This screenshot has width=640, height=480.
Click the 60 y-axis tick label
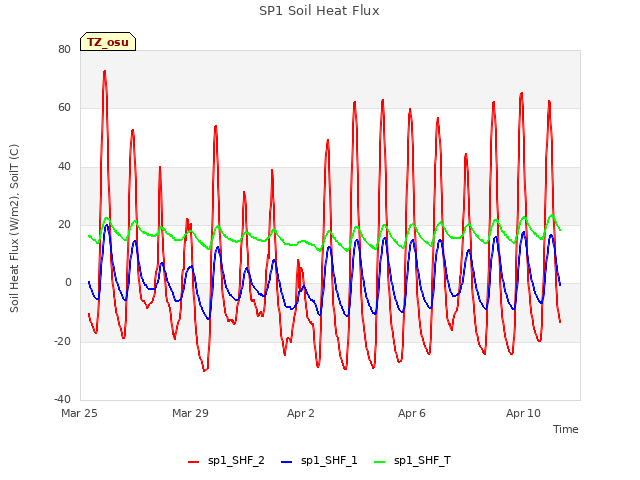click(x=64, y=108)
